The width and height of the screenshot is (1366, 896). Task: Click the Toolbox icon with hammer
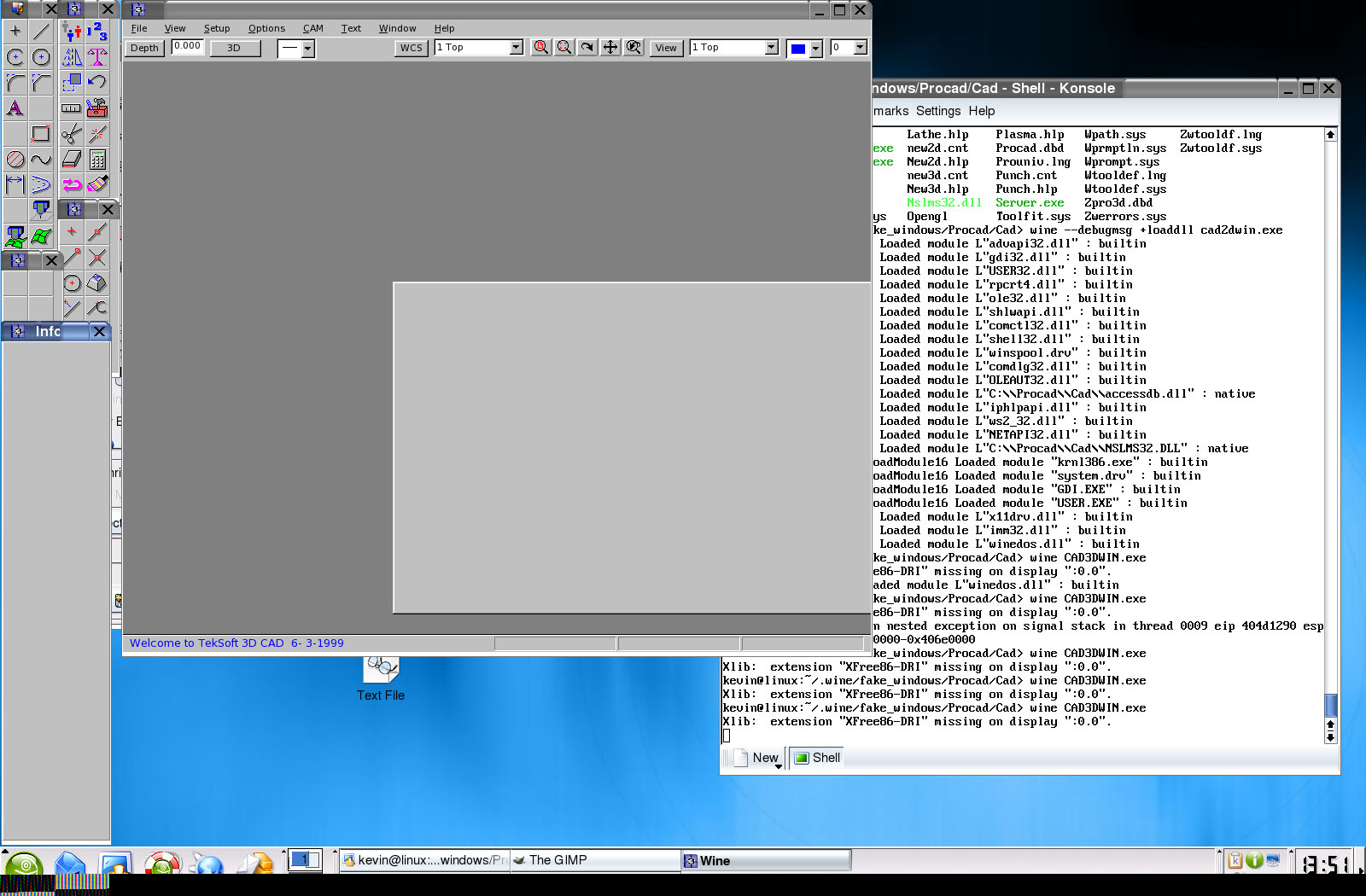point(97,108)
